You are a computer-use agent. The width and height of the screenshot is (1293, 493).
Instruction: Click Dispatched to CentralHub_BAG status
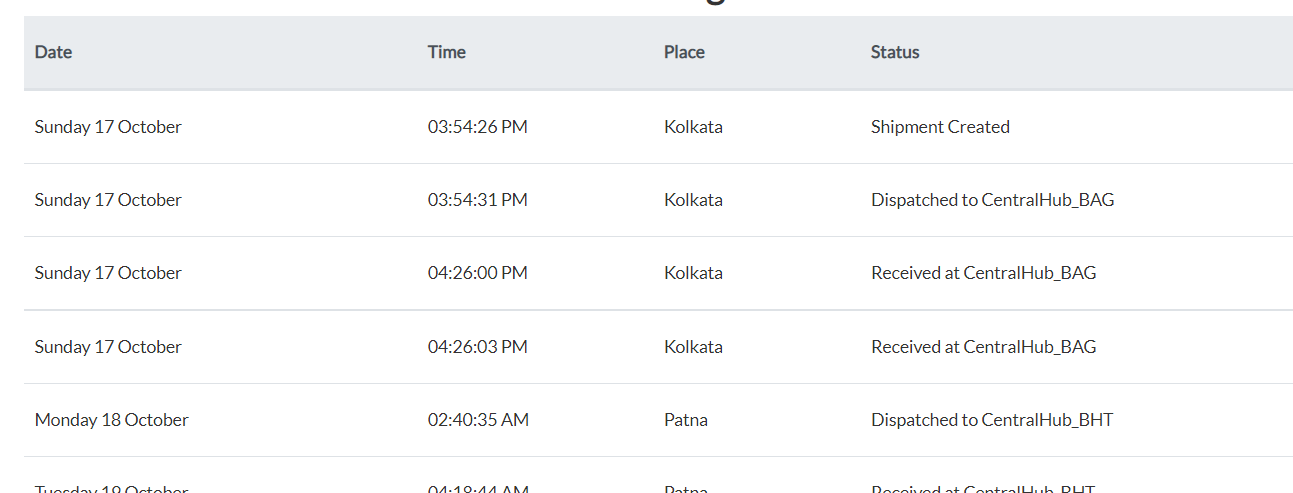[992, 200]
